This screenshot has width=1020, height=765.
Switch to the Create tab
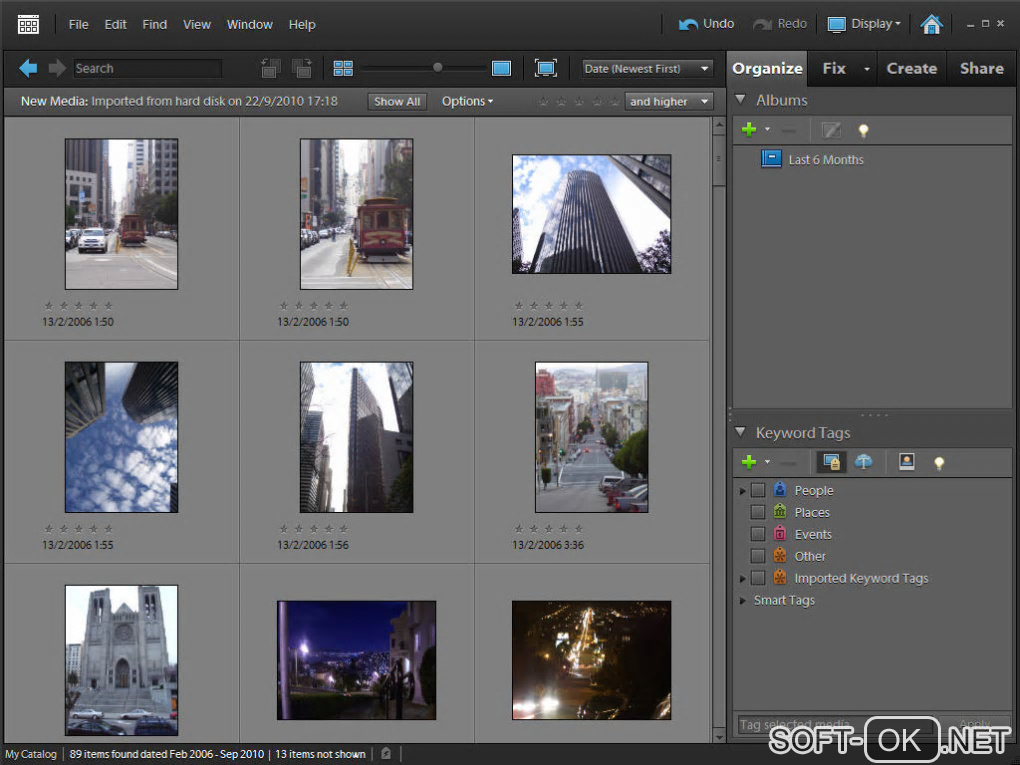click(x=911, y=68)
